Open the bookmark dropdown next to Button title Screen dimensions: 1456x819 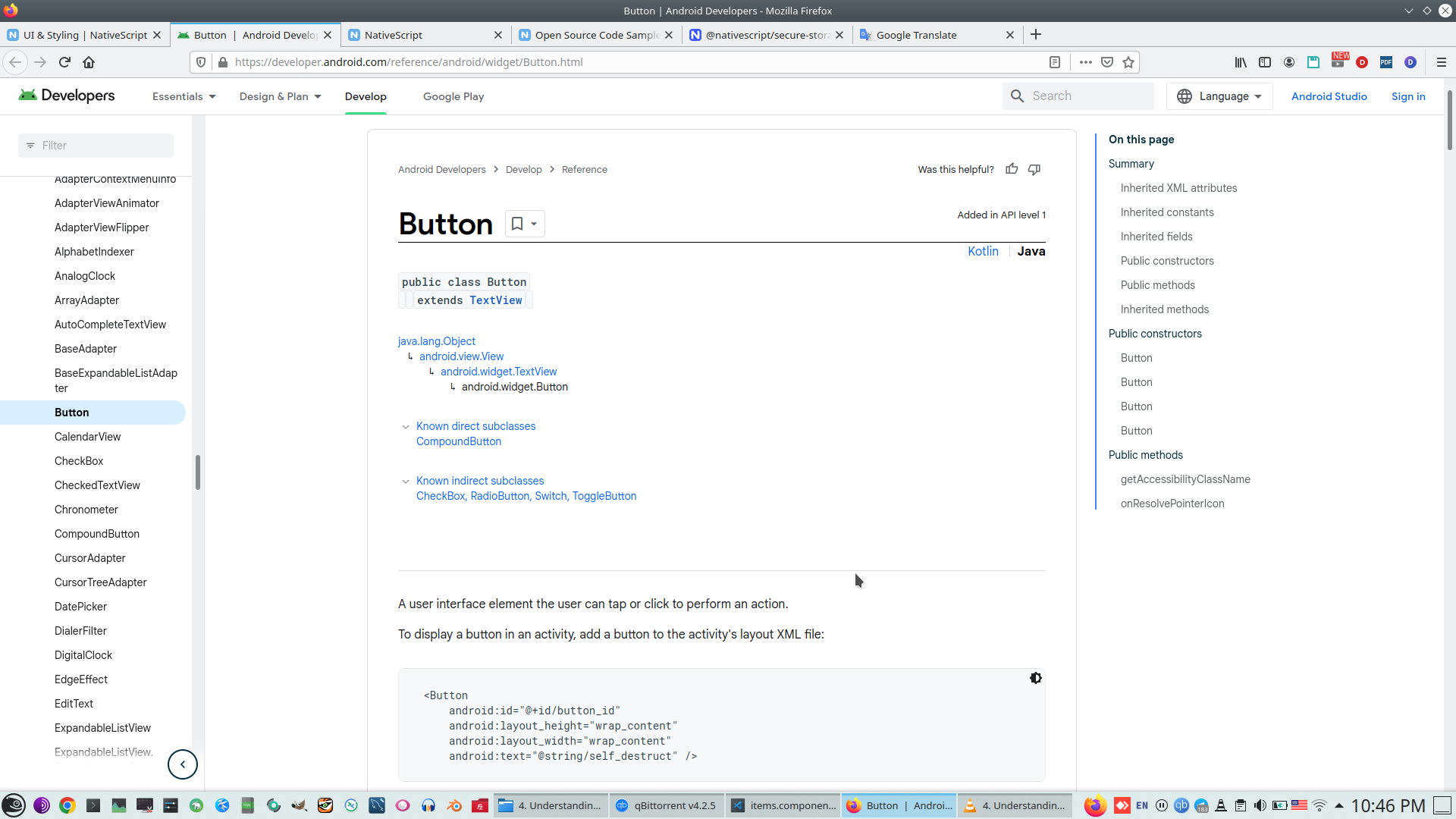pos(533,224)
